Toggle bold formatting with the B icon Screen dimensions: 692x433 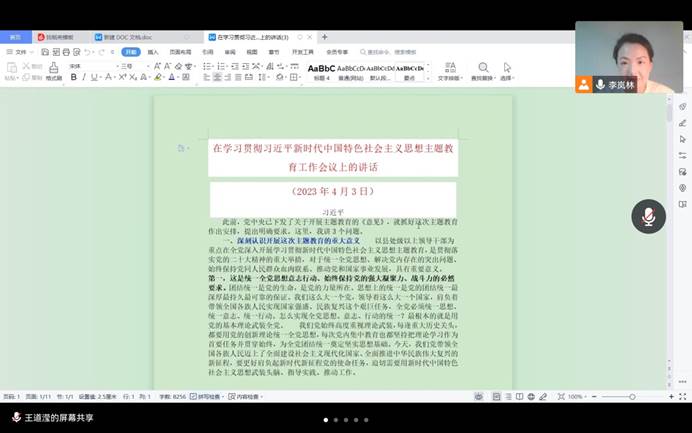[x=73, y=77]
